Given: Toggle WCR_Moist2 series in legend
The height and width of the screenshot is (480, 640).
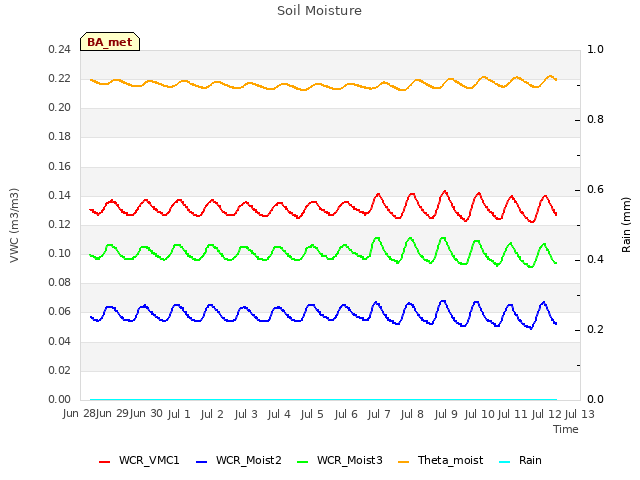Looking at the screenshot, I should (239, 460).
